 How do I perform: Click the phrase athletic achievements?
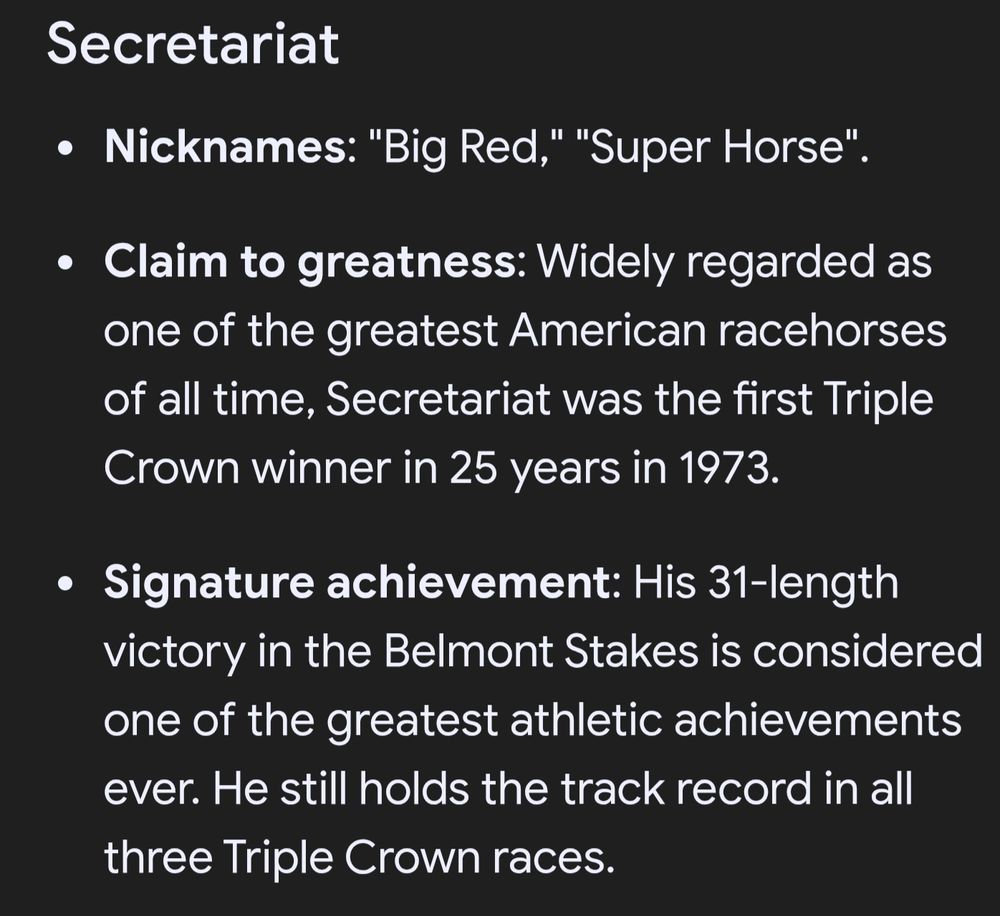(x=735, y=720)
